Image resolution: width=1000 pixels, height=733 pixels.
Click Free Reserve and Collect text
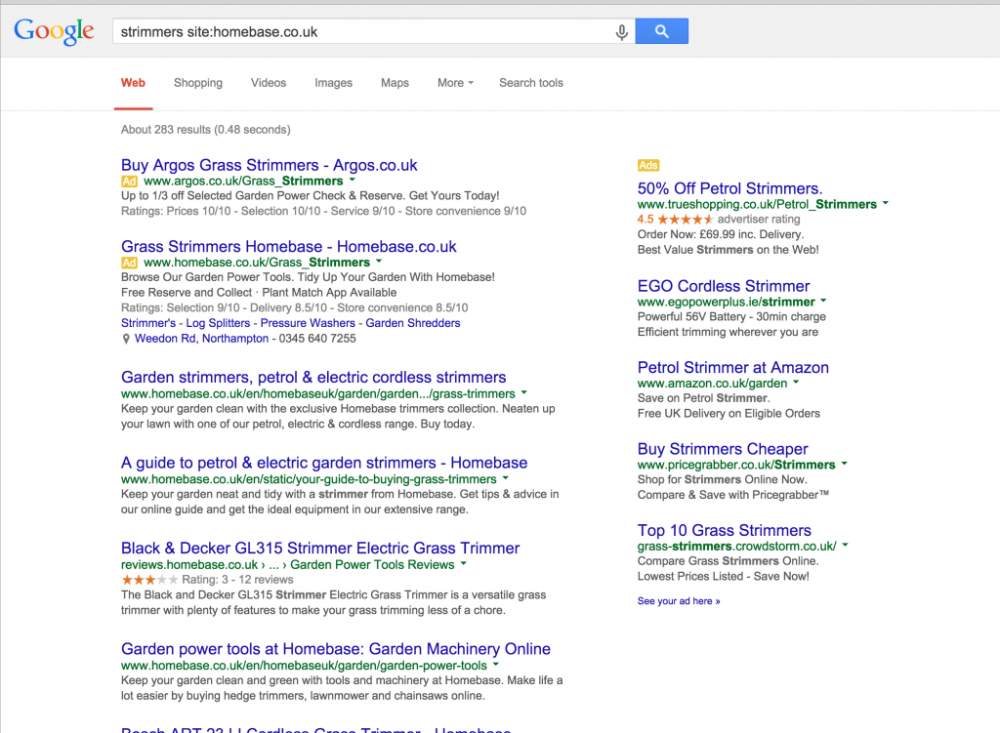pos(186,293)
